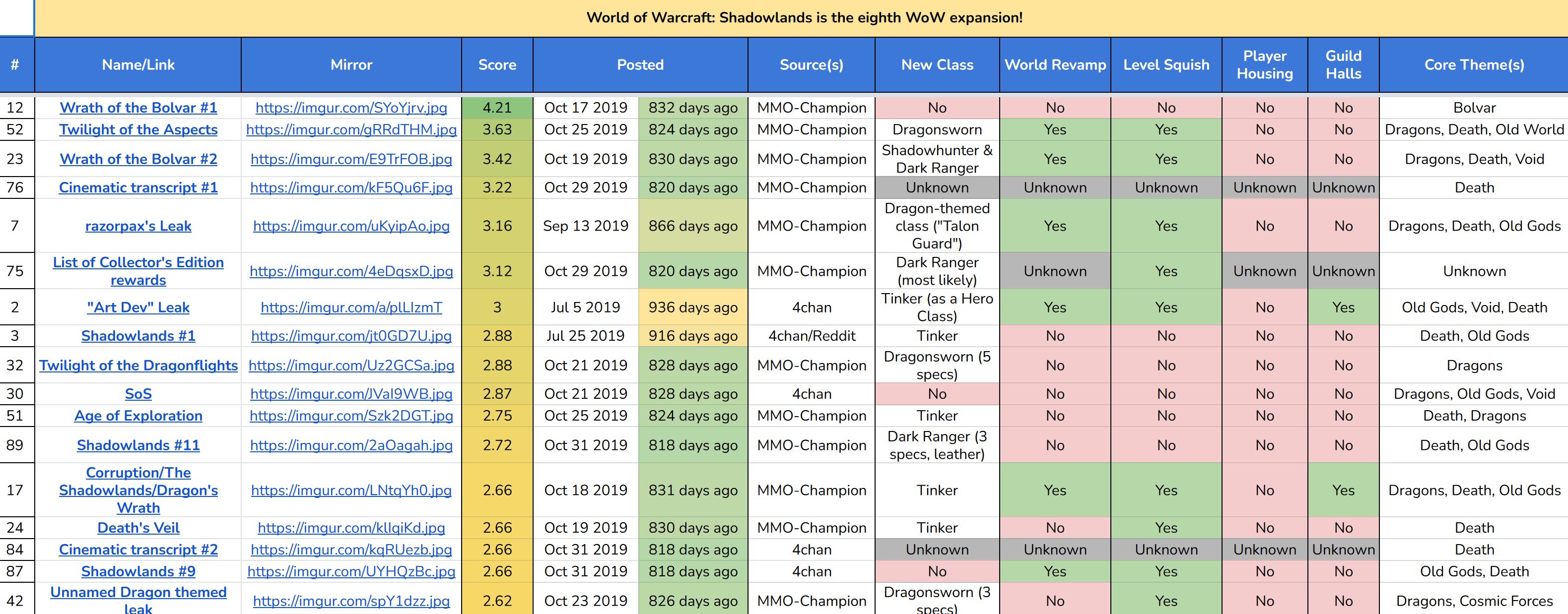Open Cinematic transcript #2 link
1568x614 pixels.
tap(138, 550)
